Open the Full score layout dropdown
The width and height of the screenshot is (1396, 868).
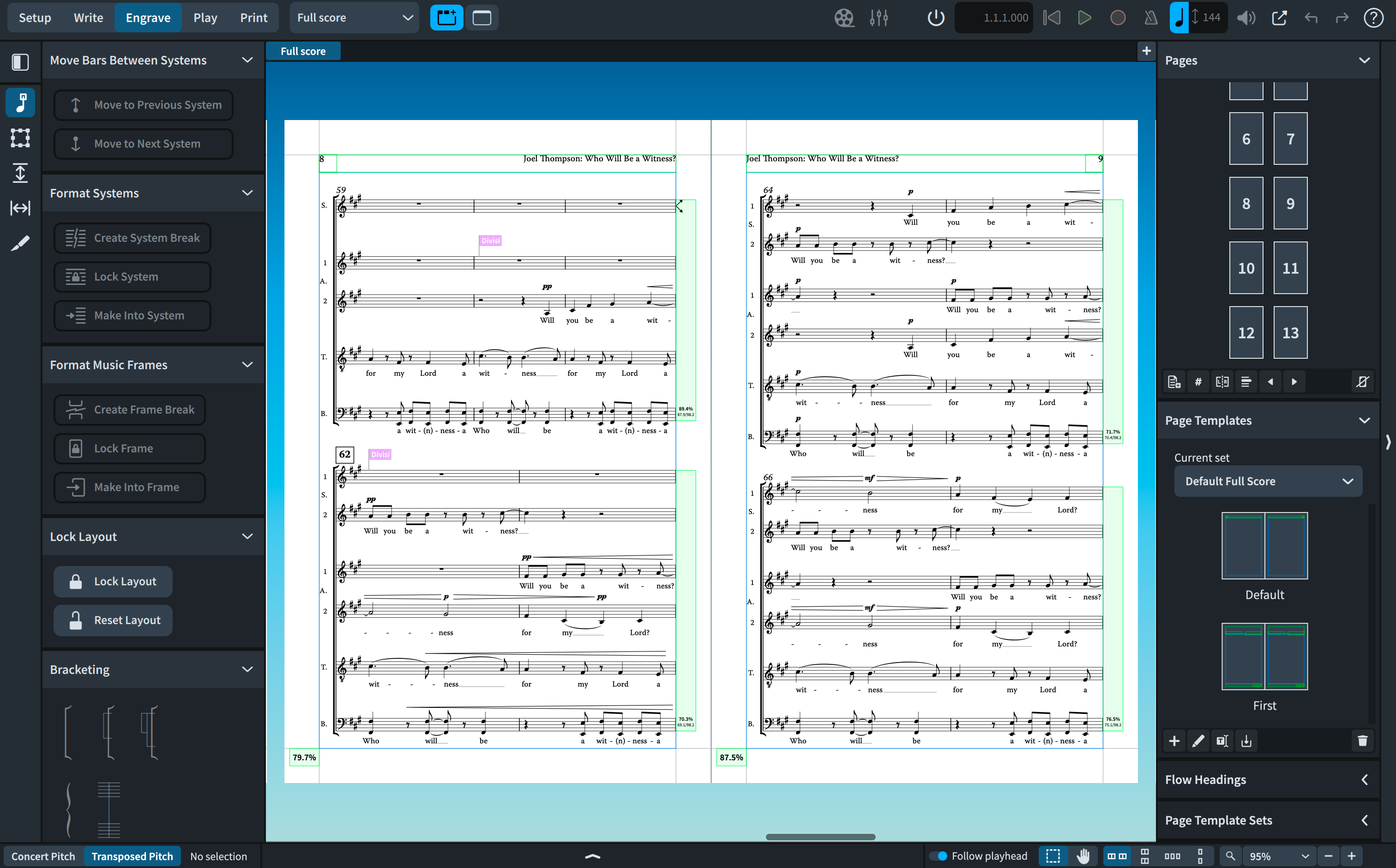(355, 18)
